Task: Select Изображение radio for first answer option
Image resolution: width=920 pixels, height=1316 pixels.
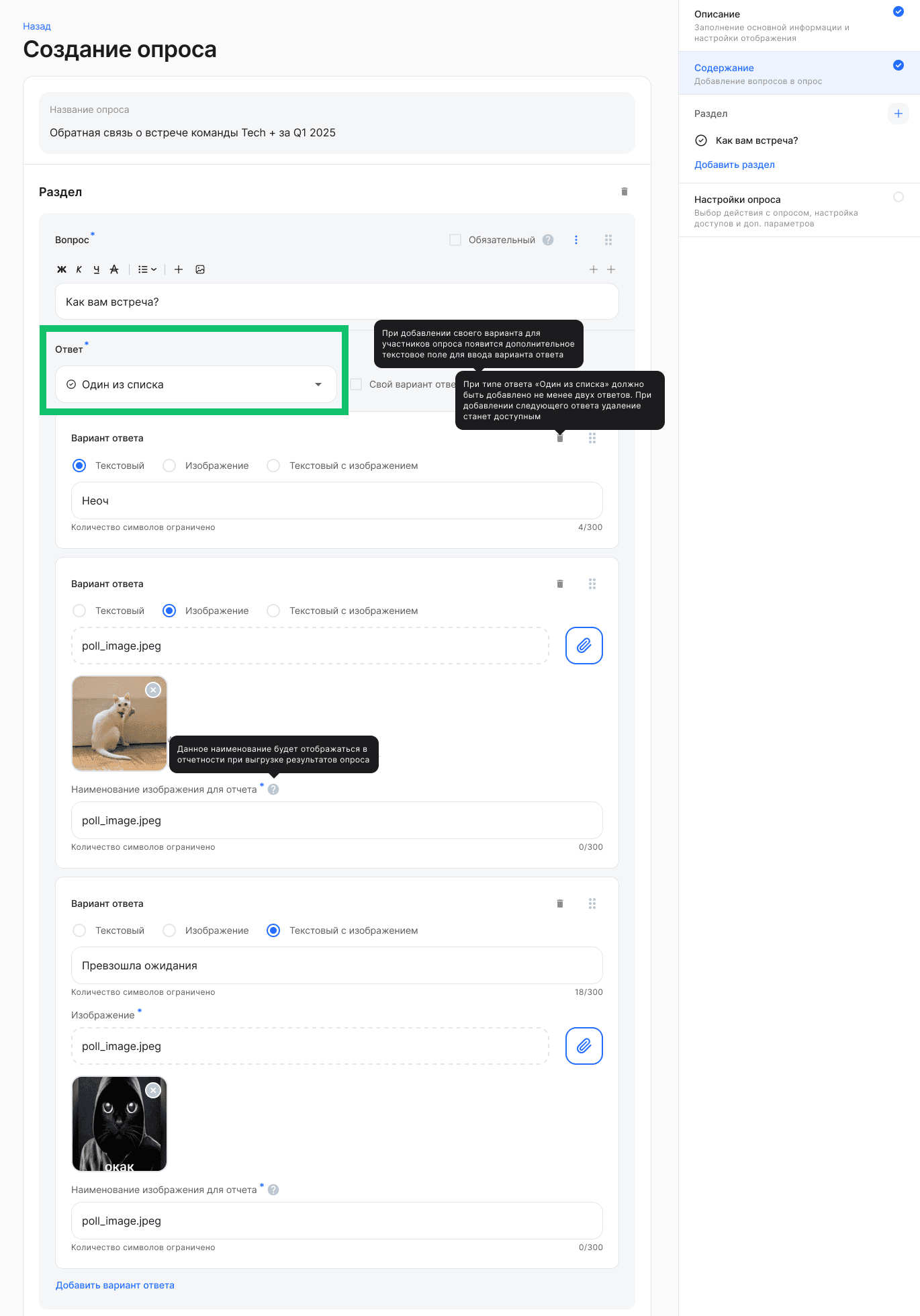Action: pos(169,466)
